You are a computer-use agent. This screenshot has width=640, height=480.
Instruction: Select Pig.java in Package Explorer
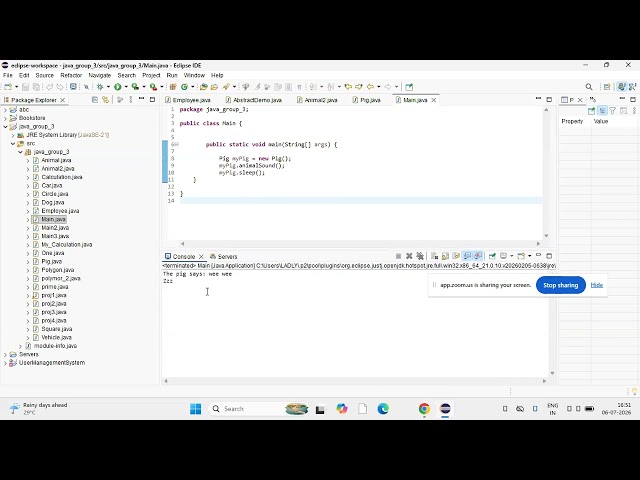pyautogui.click(x=51, y=261)
